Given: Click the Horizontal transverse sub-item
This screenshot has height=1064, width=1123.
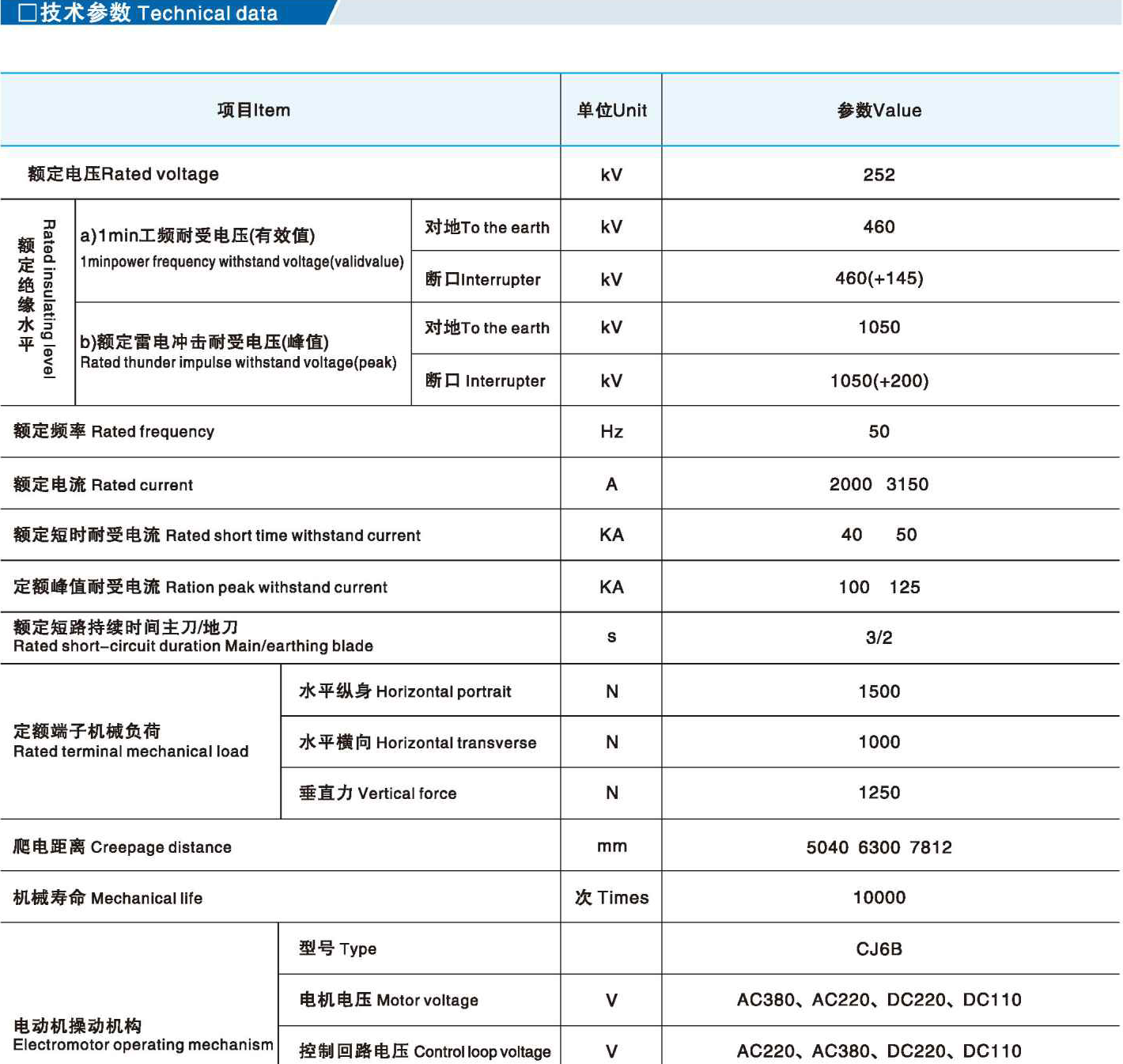Looking at the screenshot, I should (x=418, y=742).
